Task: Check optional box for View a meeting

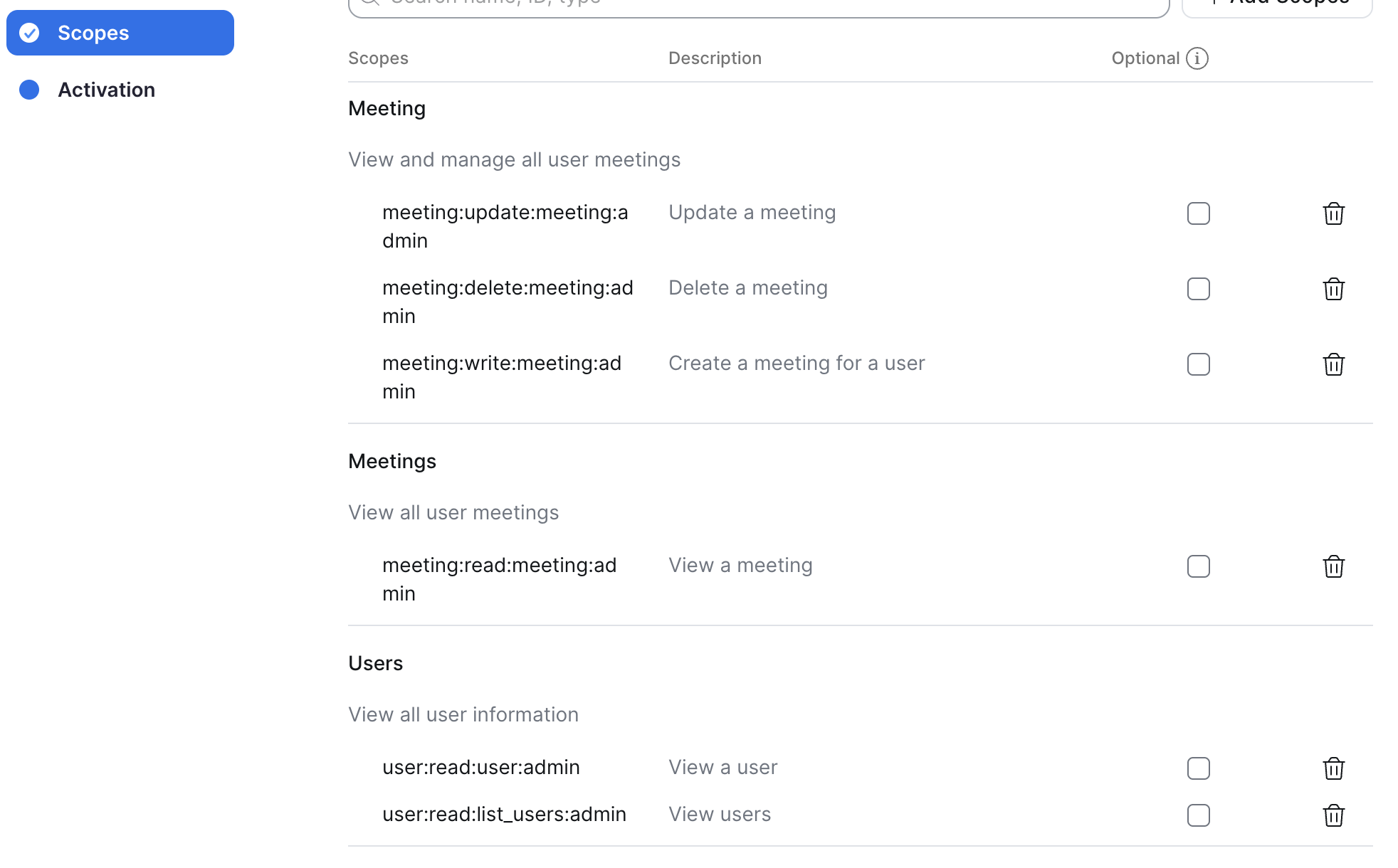Action: coord(1198,566)
